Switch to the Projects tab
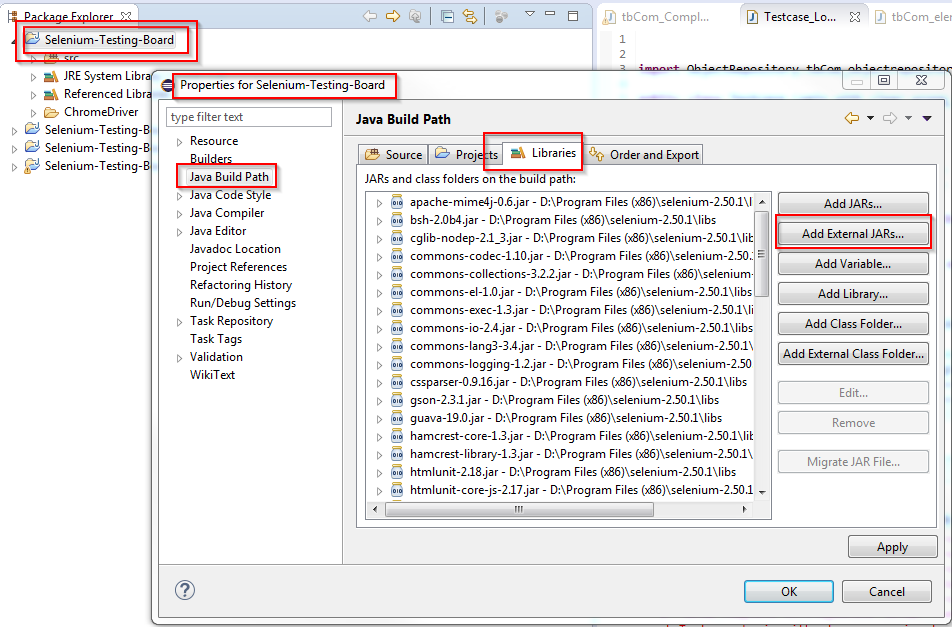This screenshot has height=627, width=952. tap(466, 155)
